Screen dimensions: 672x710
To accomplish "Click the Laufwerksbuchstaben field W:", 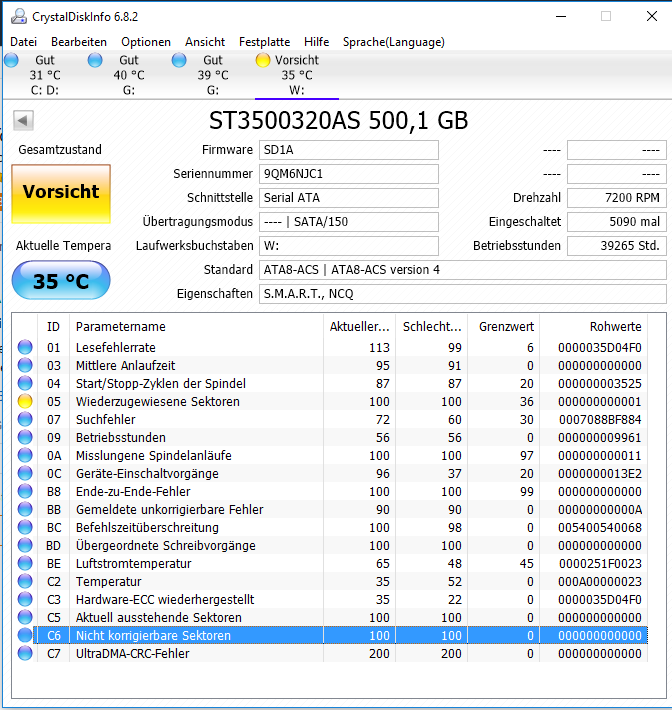I will click(x=349, y=246).
